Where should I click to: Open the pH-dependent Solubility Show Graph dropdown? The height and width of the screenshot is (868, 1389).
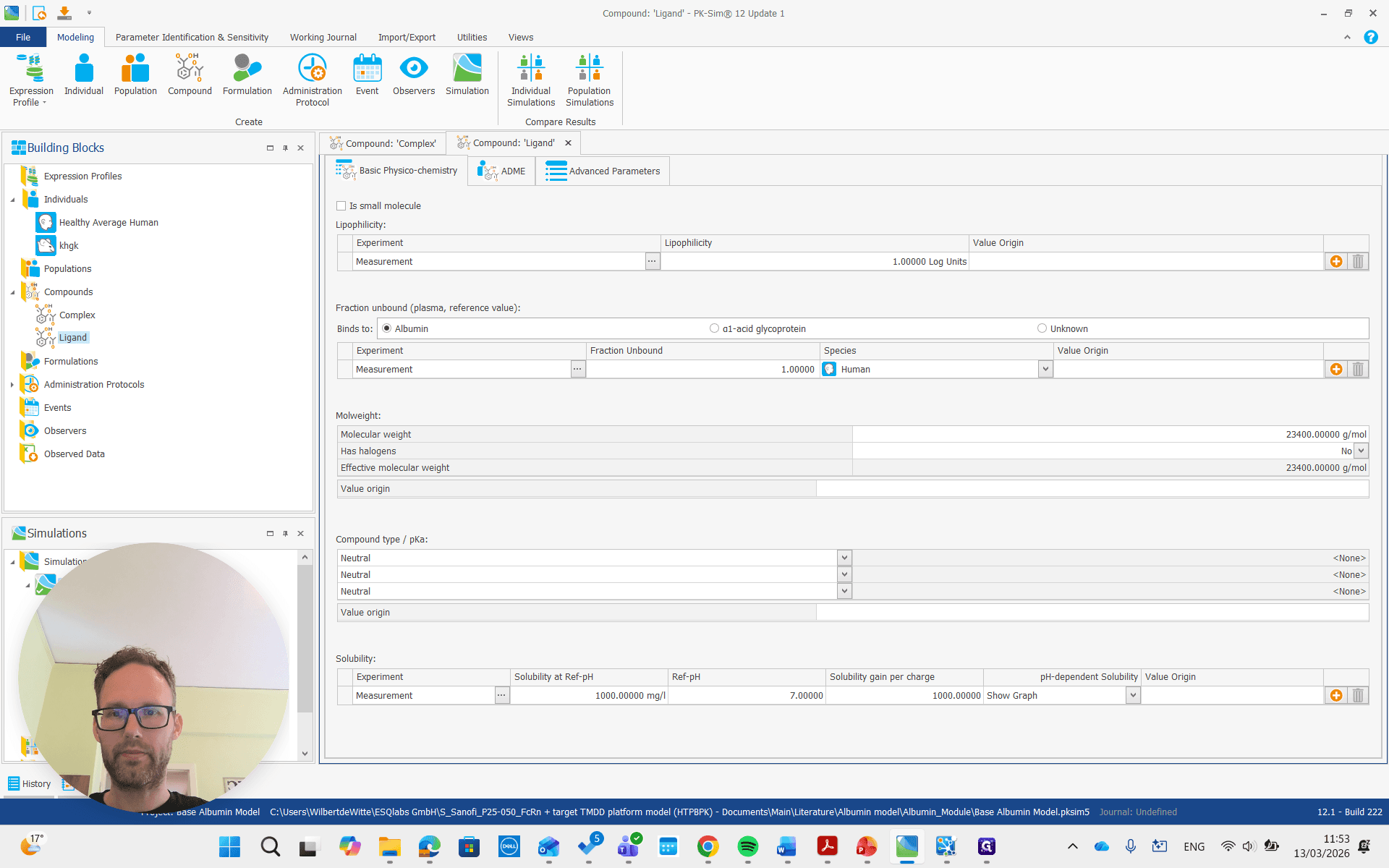coord(1133,696)
